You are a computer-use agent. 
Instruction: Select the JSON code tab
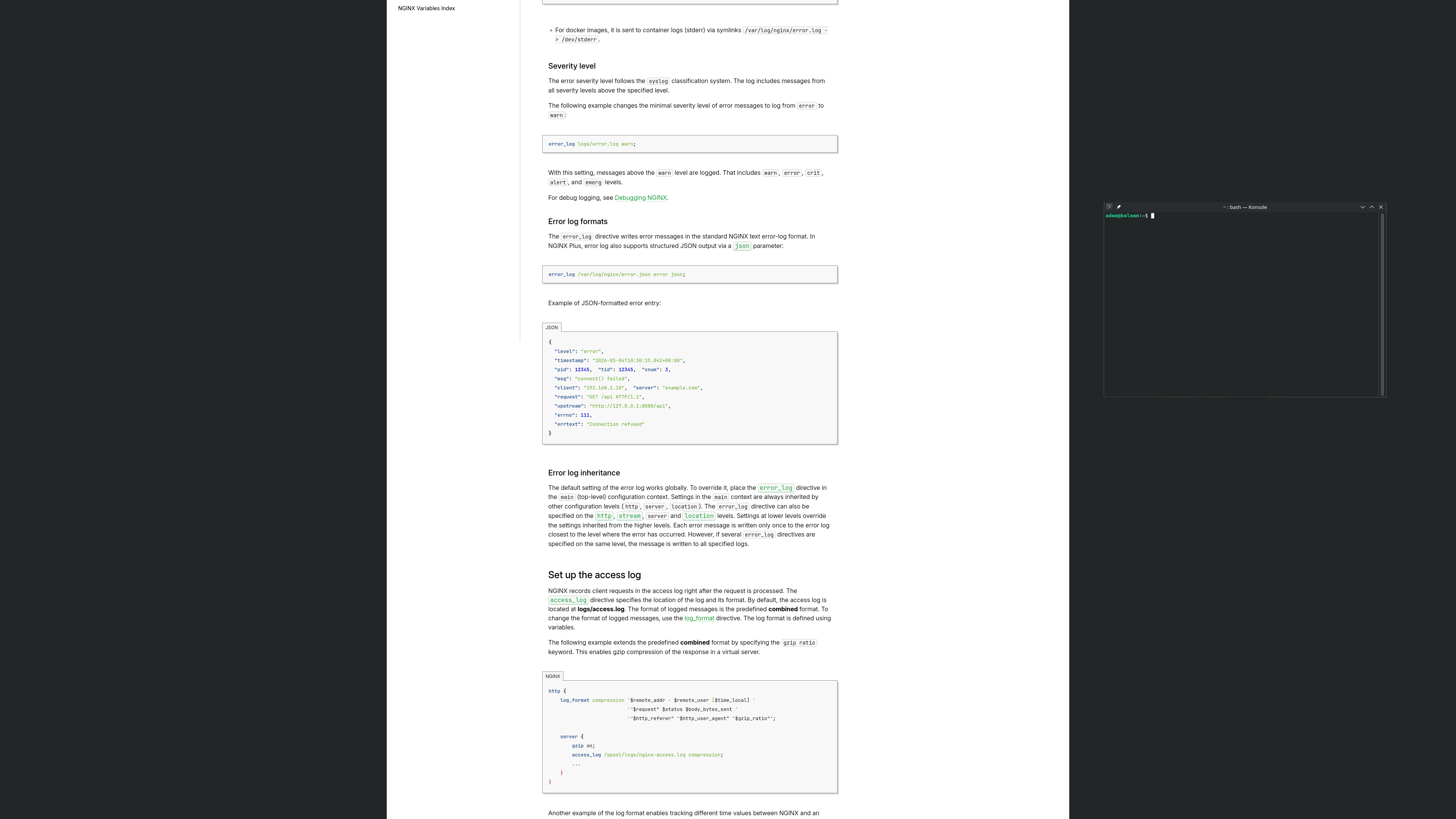[x=552, y=327]
